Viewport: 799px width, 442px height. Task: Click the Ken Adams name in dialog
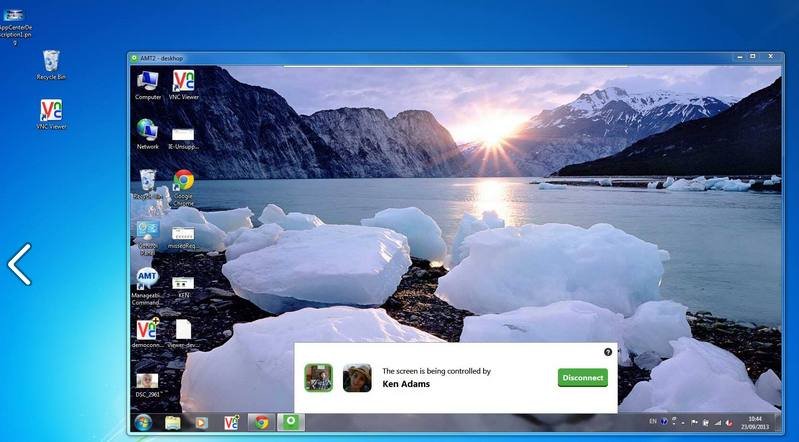pos(406,384)
